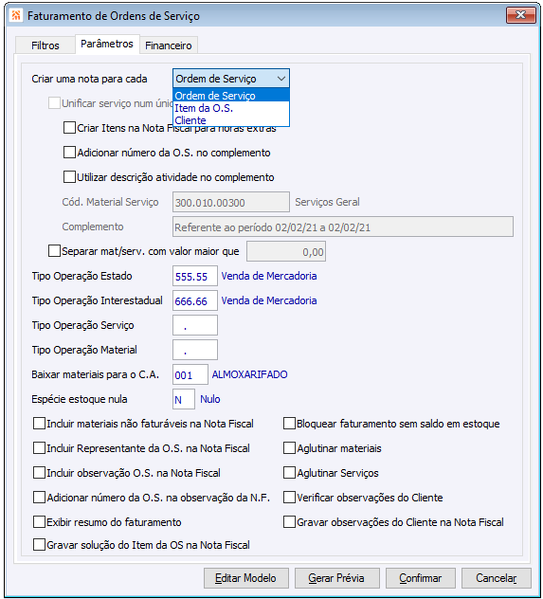Screen dimensions: 543x599
Task: Focus the Tipo Operação Serviço input
Action: (x=195, y=325)
